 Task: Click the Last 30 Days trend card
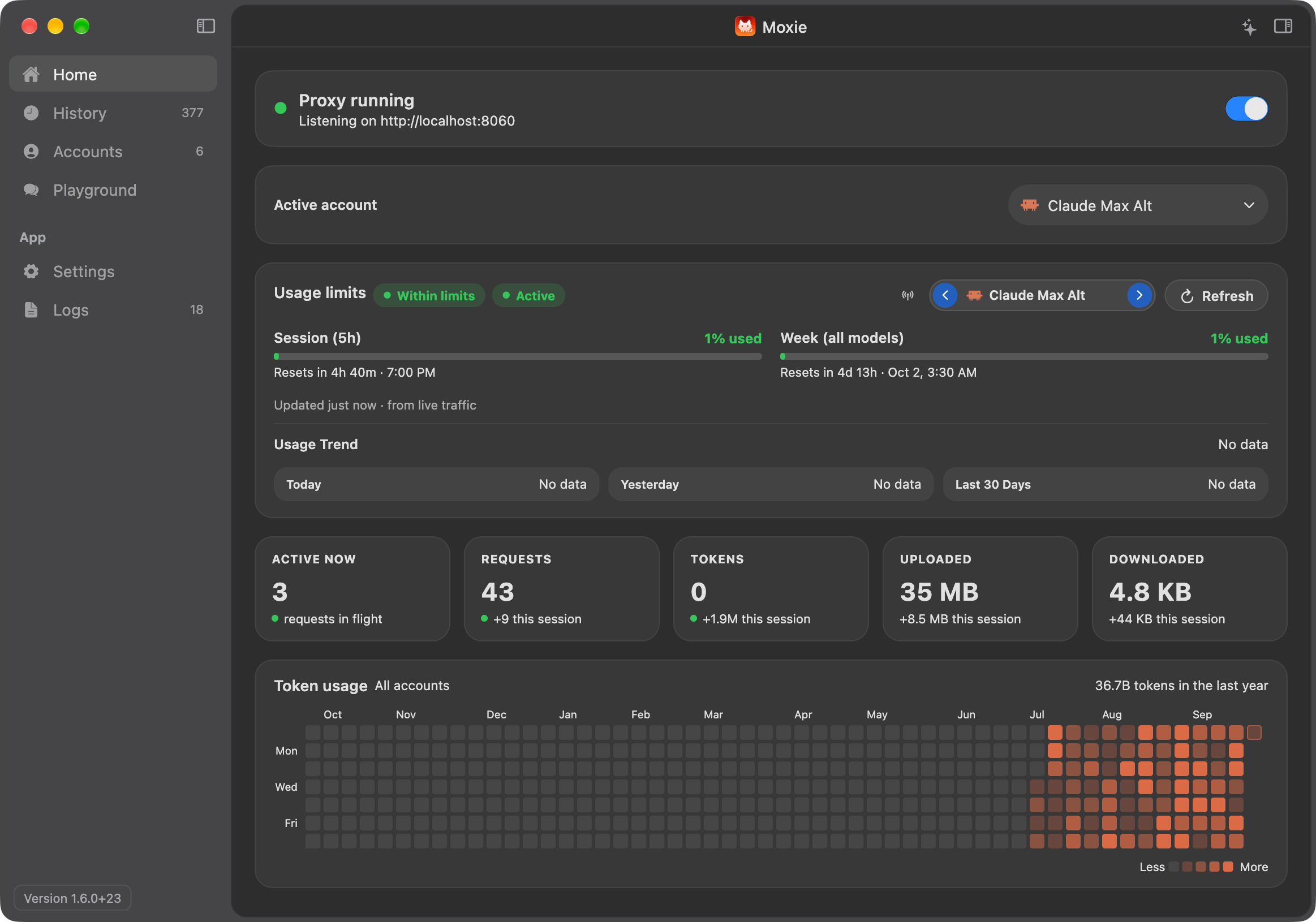1105,484
